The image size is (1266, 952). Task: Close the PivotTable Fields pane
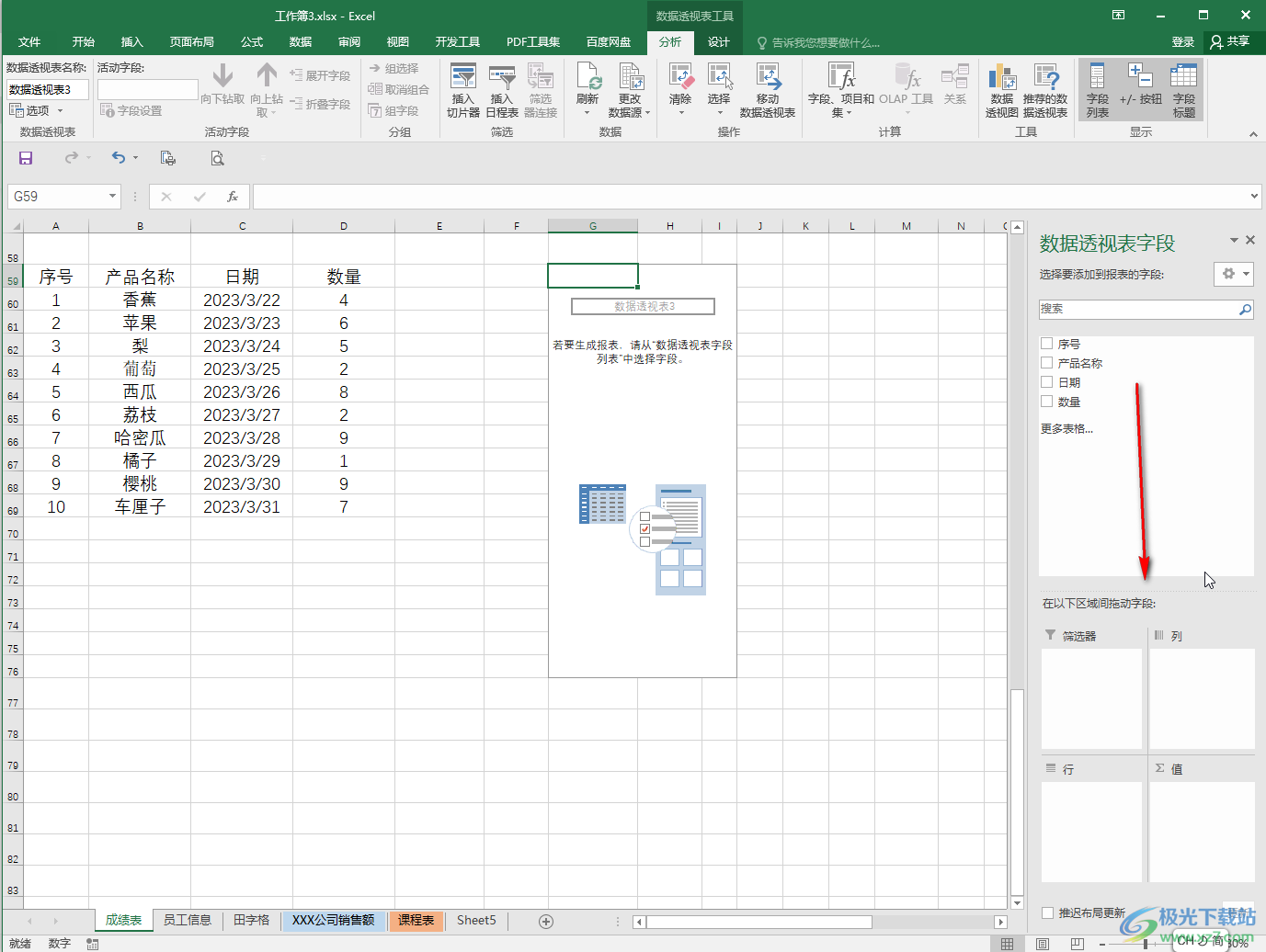click(1250, 240)
